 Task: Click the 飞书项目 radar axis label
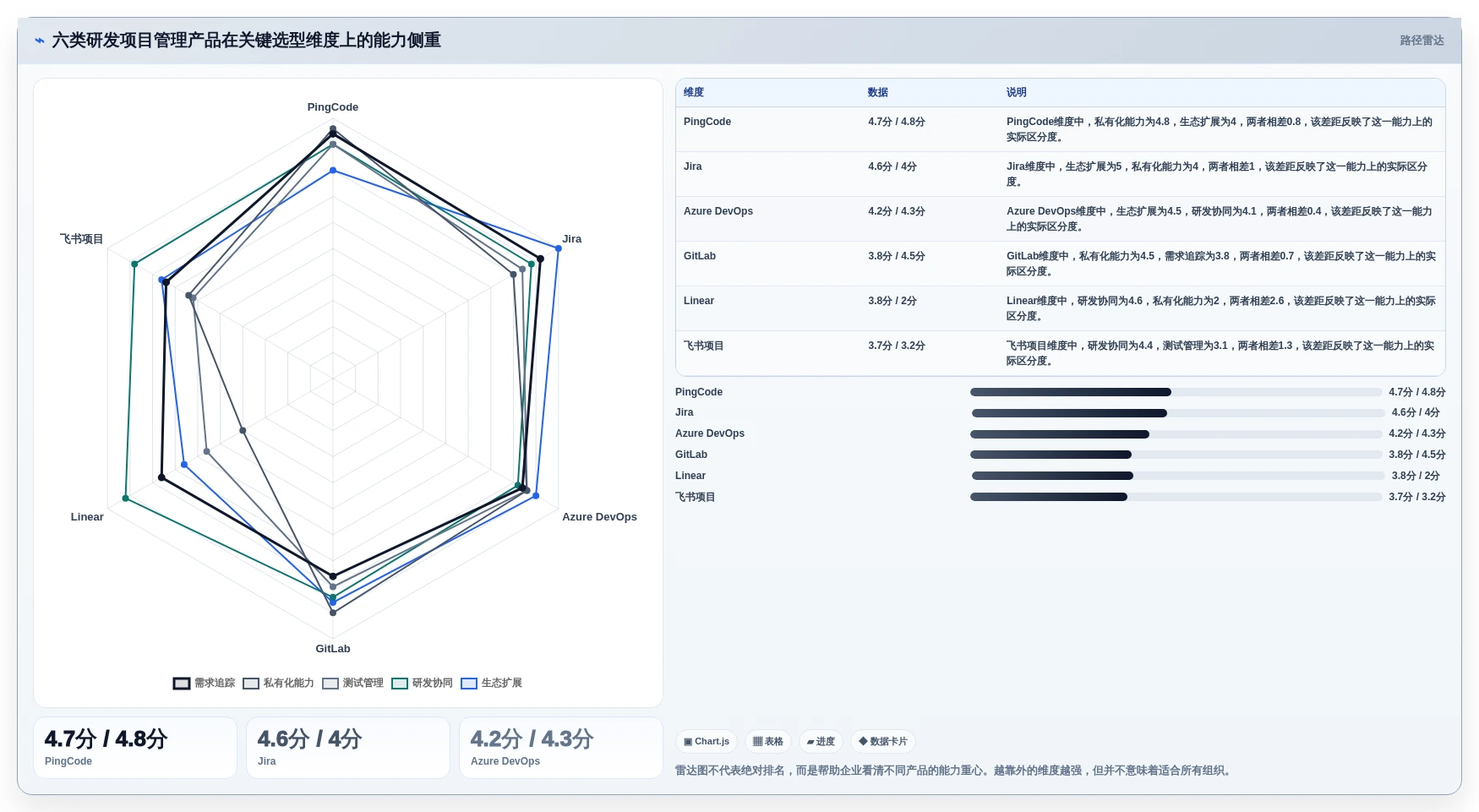point(82,239)
